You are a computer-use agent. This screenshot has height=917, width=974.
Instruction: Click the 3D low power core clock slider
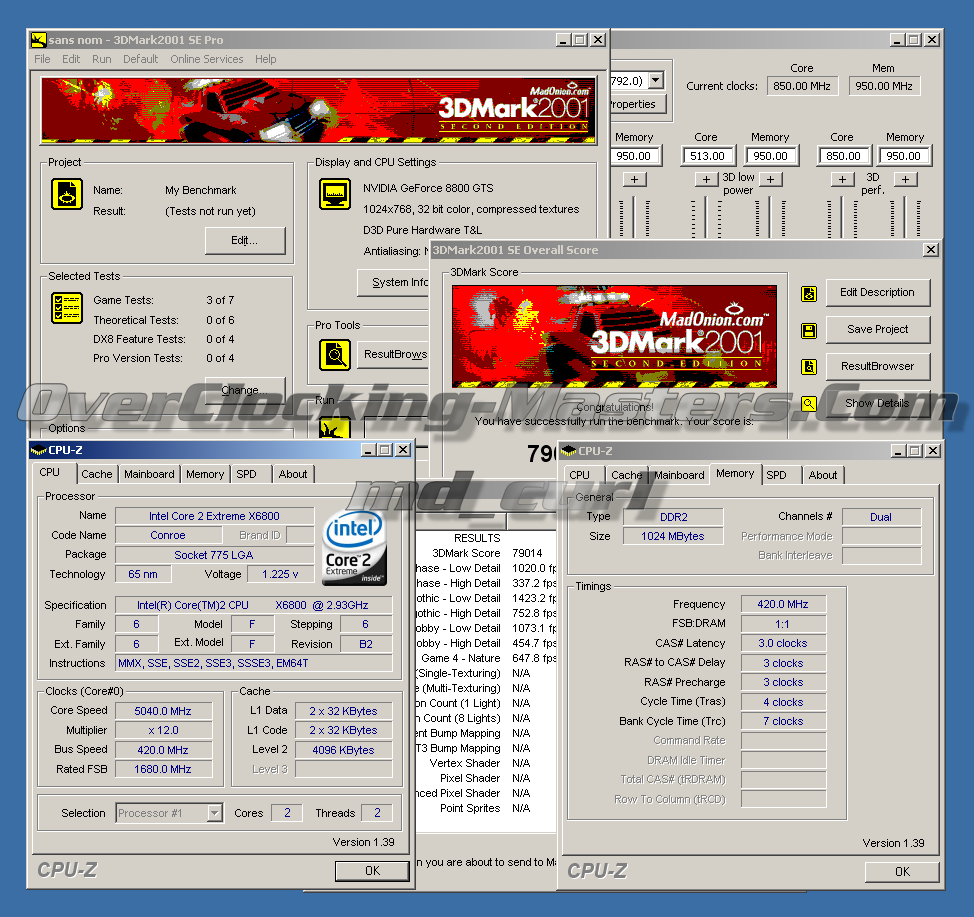point(706,217)
